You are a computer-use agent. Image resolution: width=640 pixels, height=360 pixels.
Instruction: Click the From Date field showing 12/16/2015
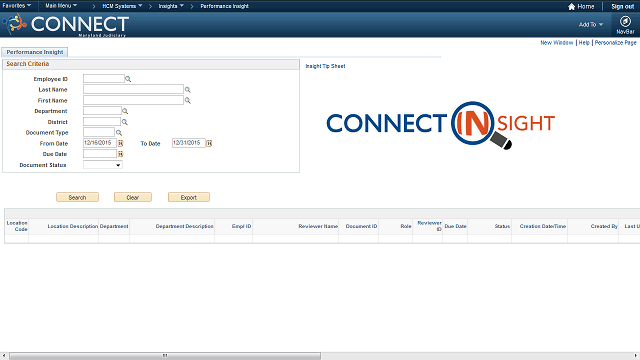click(100, 143)
